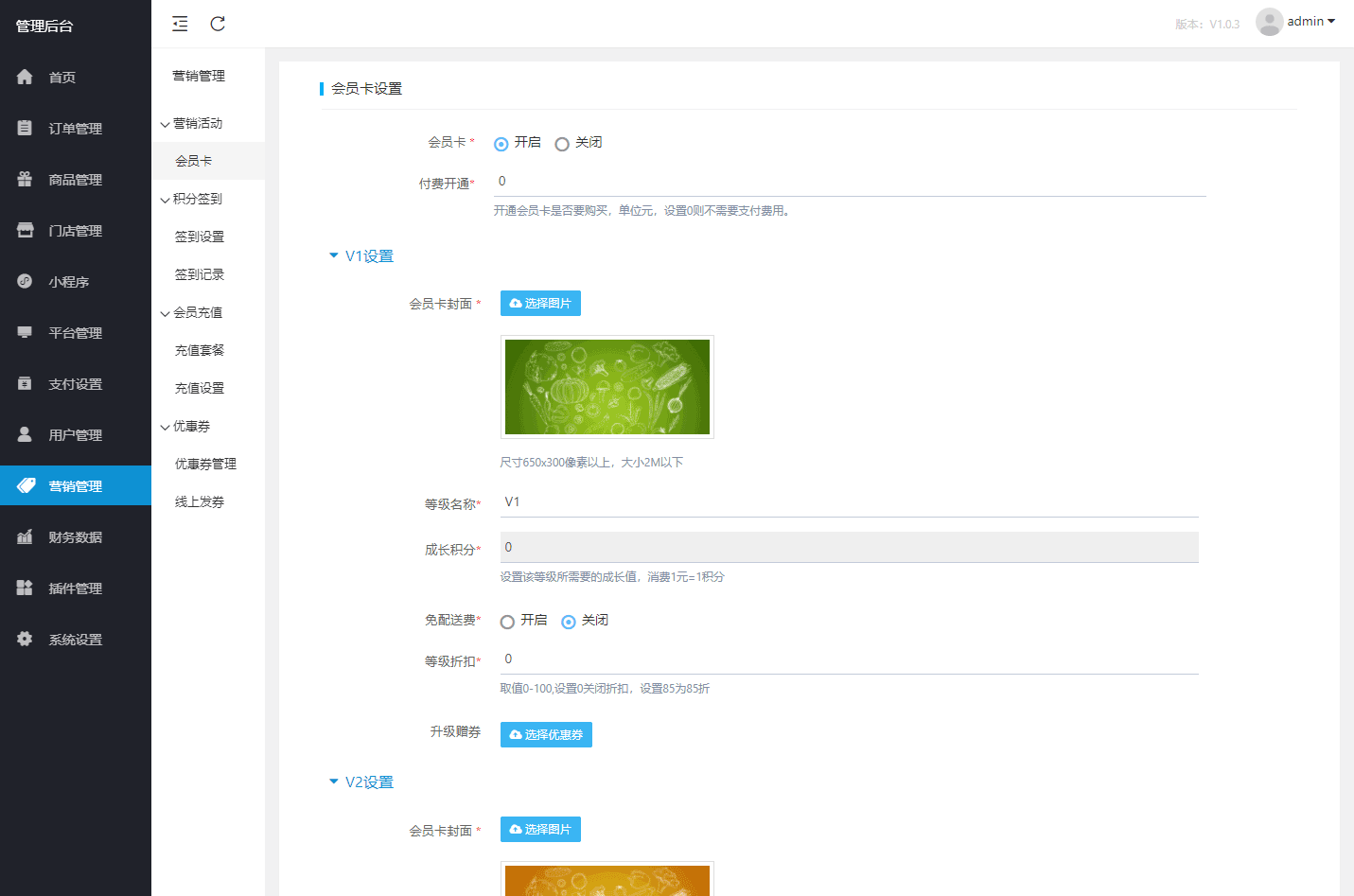Open 充值设置 submenu item

click(208, 388)
